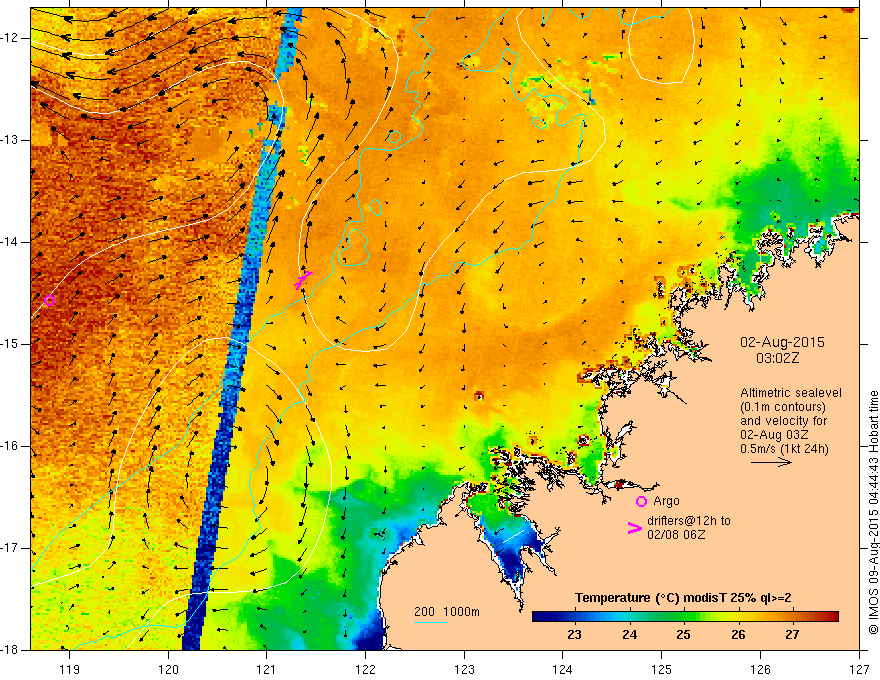Click the "Argo" legend label
This screenshot has width=880, height=680.
pos(666,501)
